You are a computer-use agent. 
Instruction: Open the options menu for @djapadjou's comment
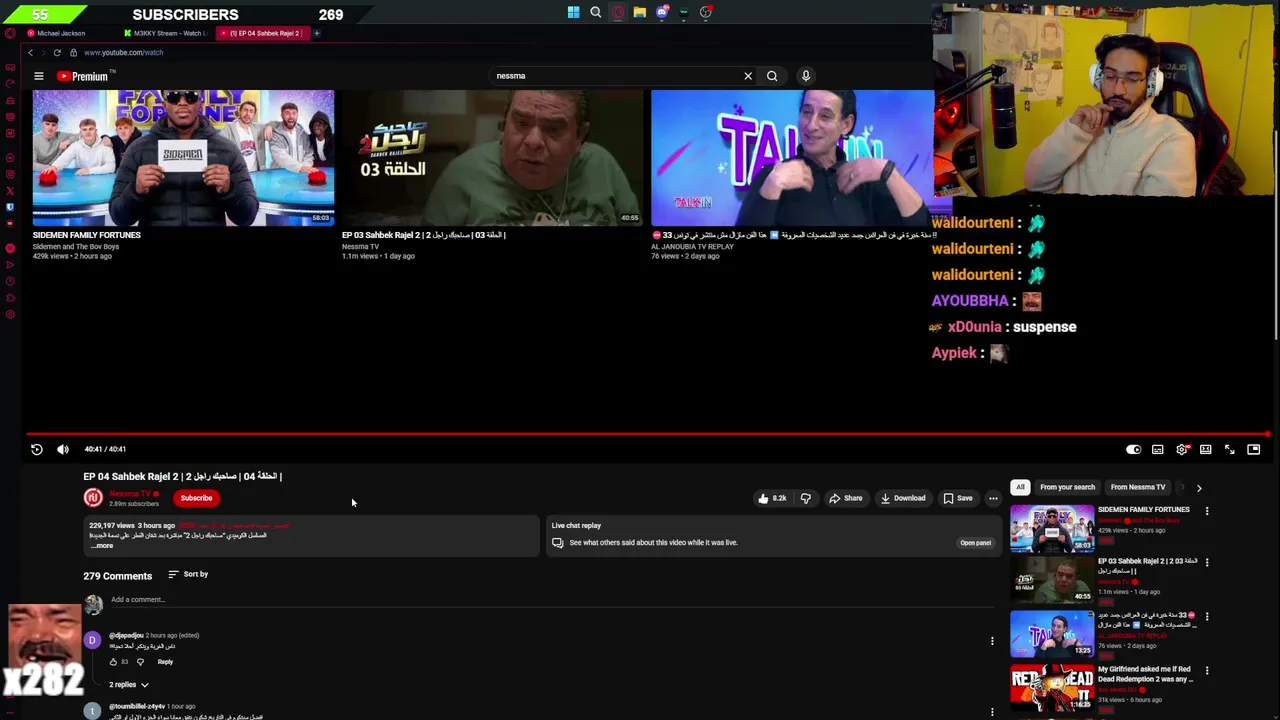(992, 641)
